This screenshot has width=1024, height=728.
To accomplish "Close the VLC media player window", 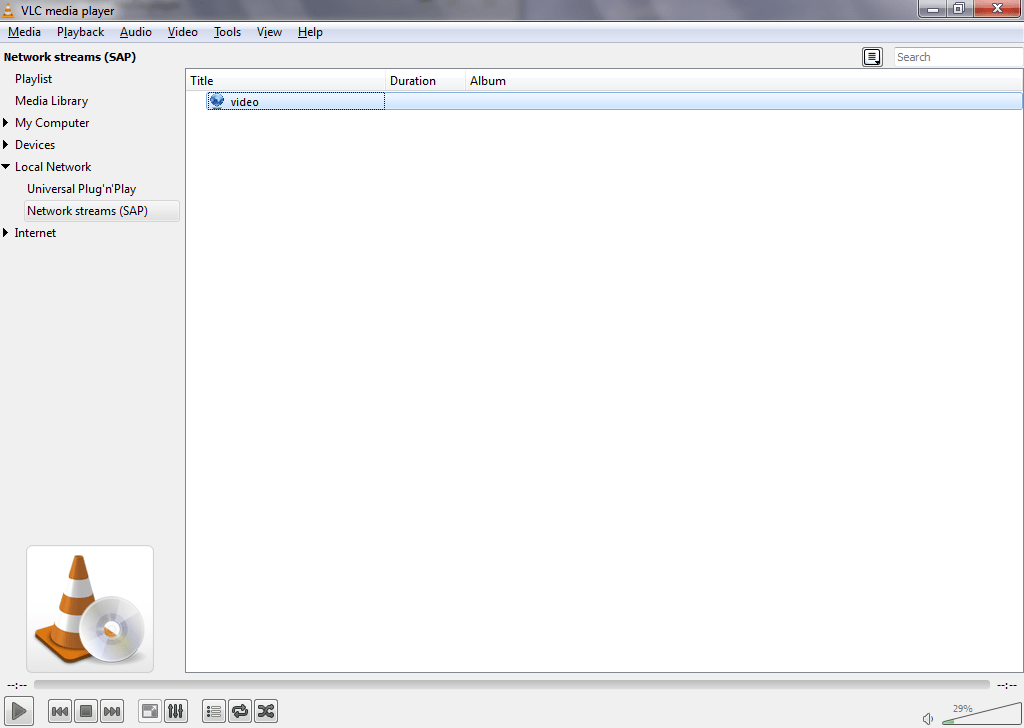I will click(997, 8).
